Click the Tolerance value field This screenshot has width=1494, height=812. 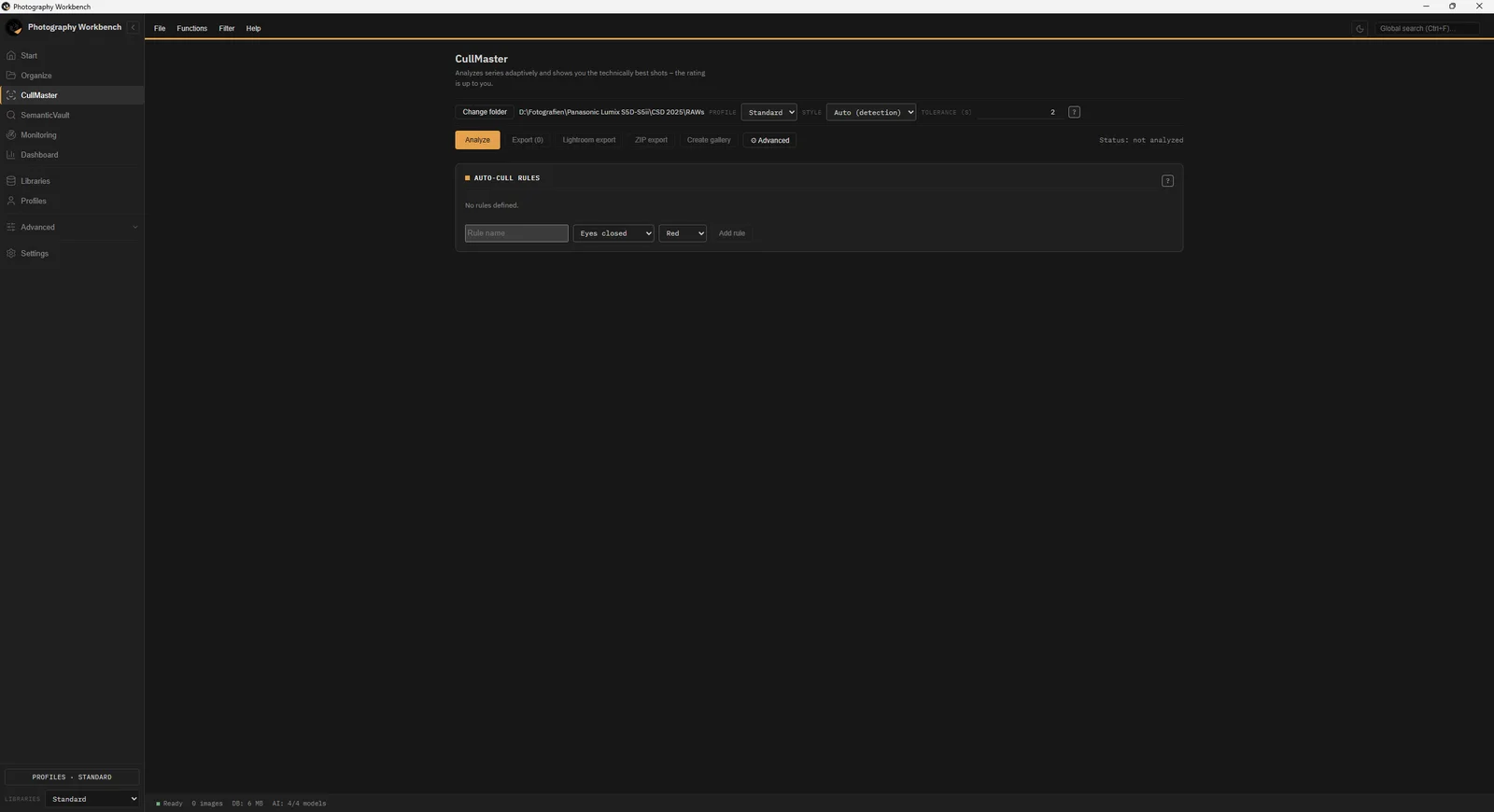(x=1020, y=112)
